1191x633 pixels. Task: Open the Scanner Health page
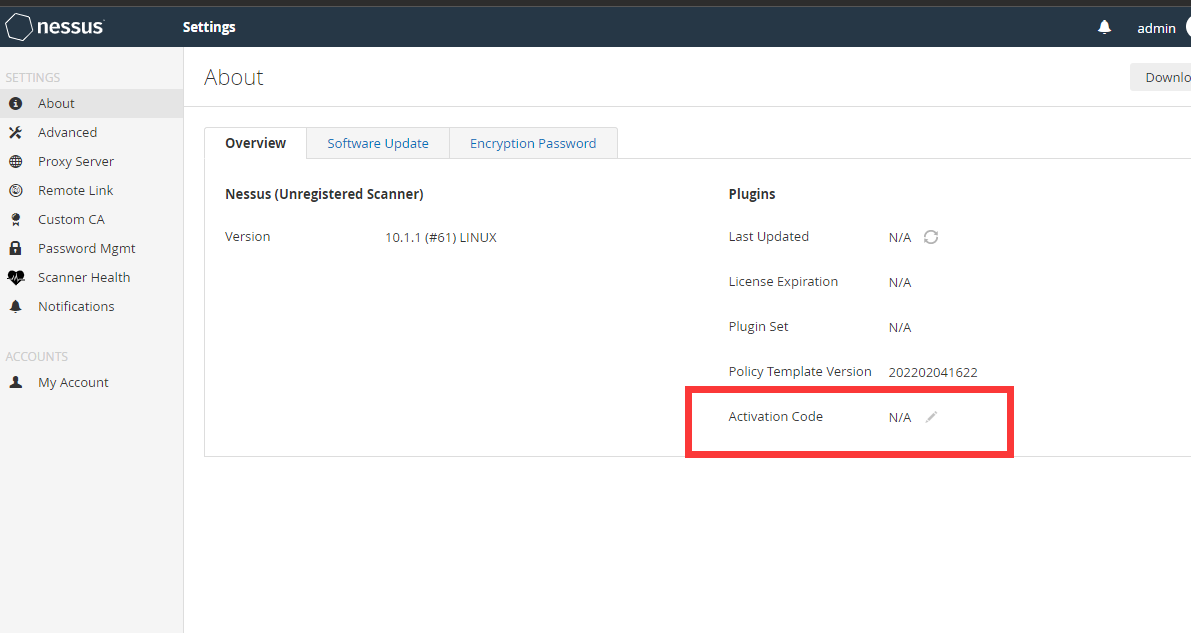(91, 277)
